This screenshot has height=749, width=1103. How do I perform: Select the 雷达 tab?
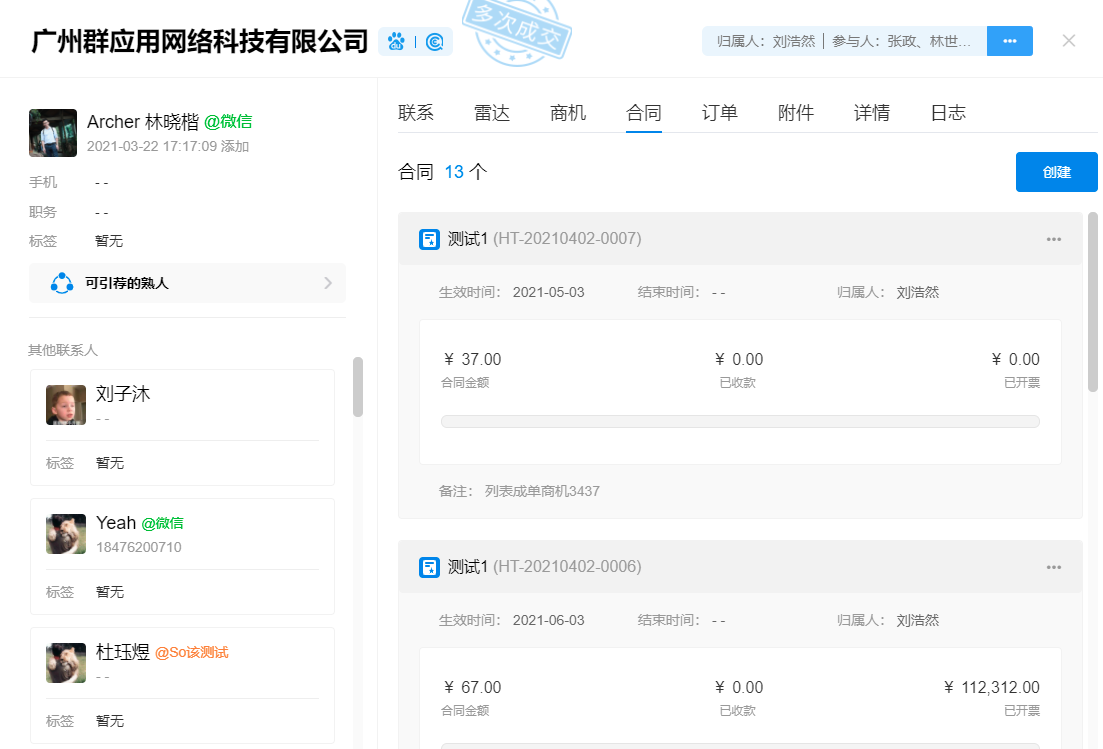(x=492, y=113)
